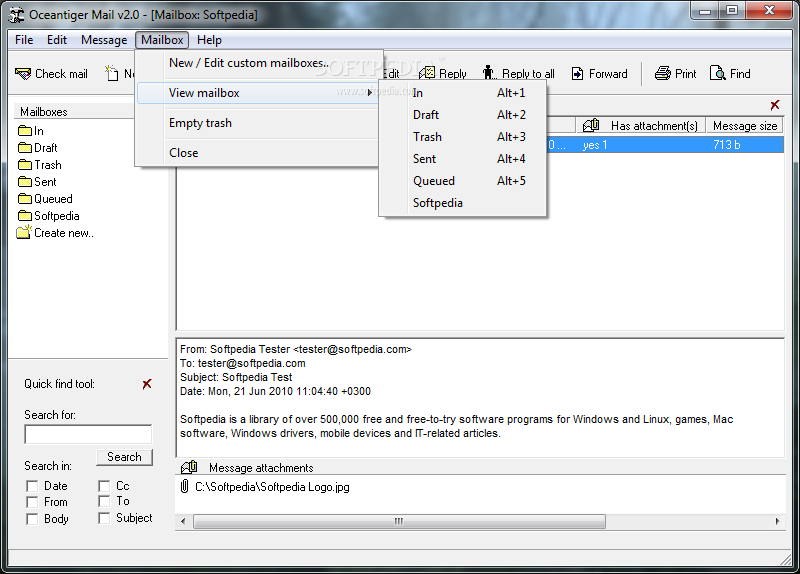
Task: Click the Check mail envelope icon
Action: tap(23, 74)
